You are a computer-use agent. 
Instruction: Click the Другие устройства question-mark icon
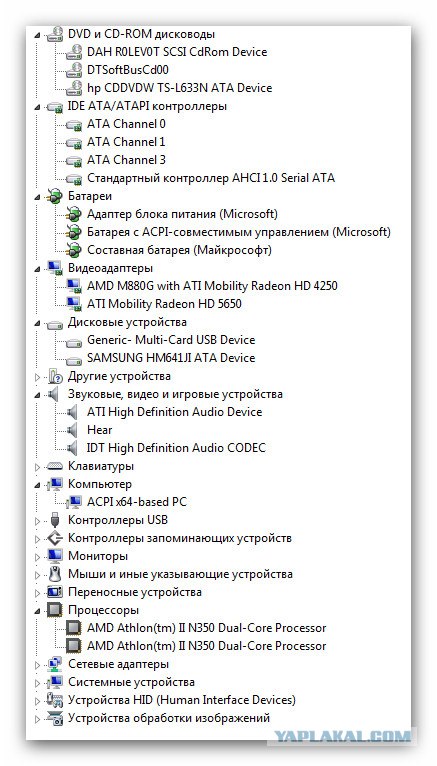pyautogui.click(x=56, y=377)
